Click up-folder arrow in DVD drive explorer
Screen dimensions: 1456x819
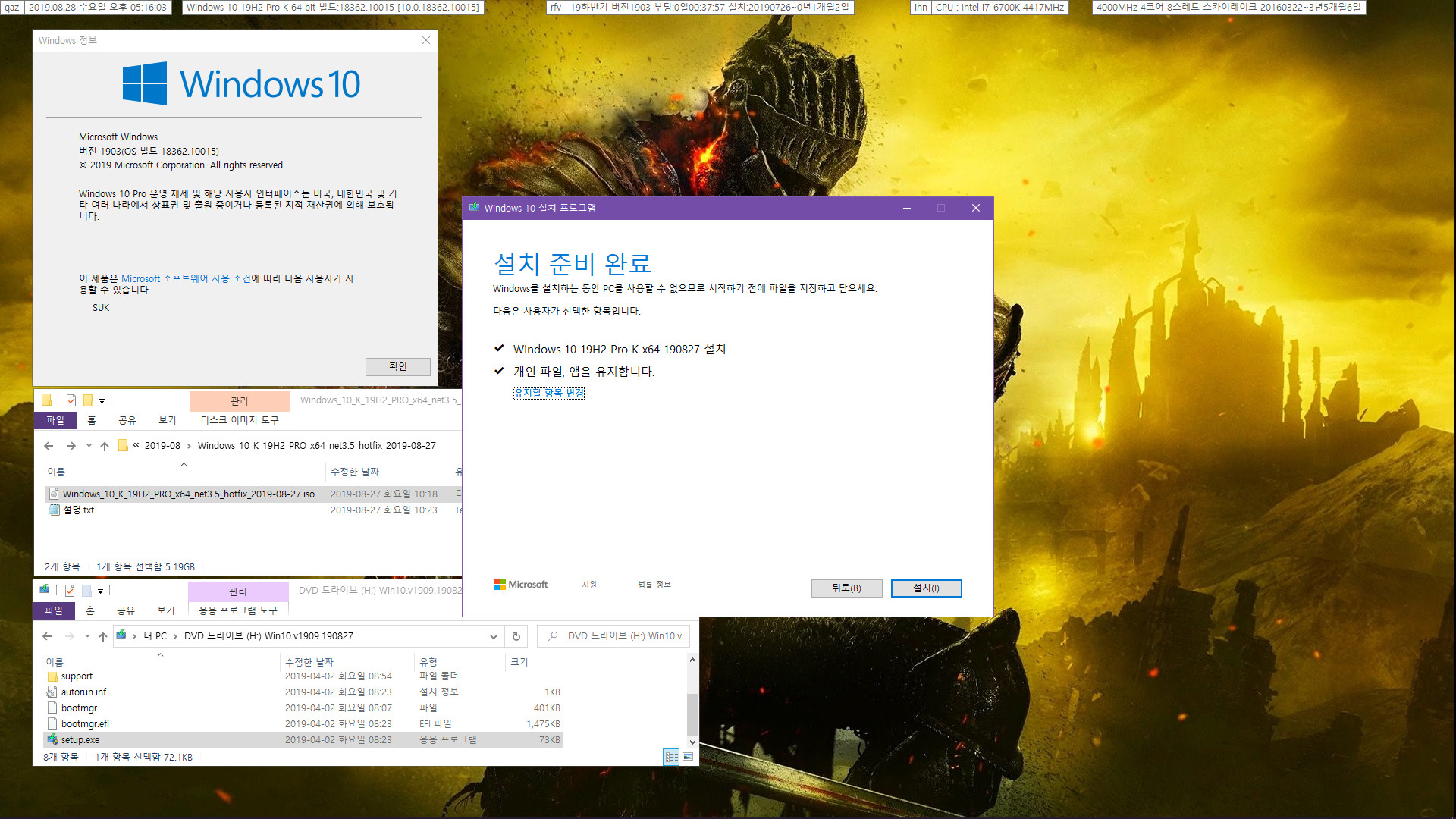(x=103, y=636)
